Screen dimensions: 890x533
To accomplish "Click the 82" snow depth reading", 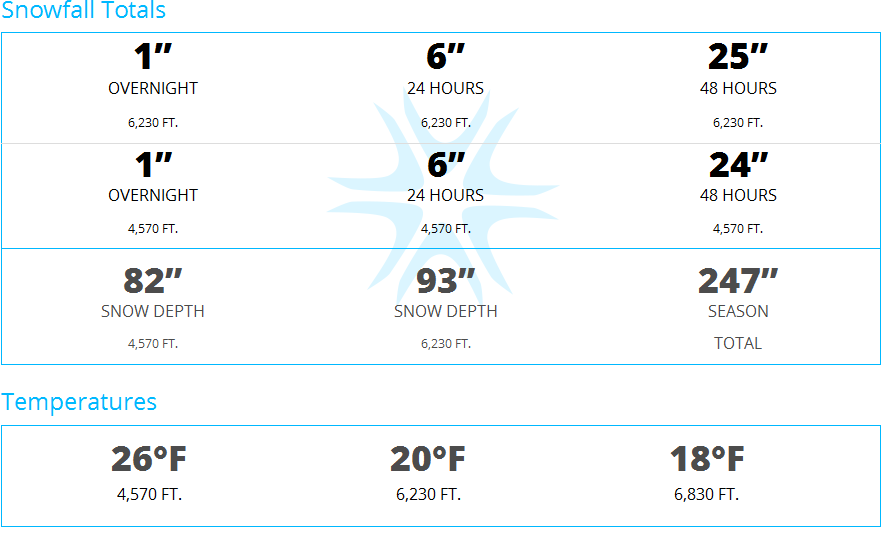I will [x=153, y=281].
